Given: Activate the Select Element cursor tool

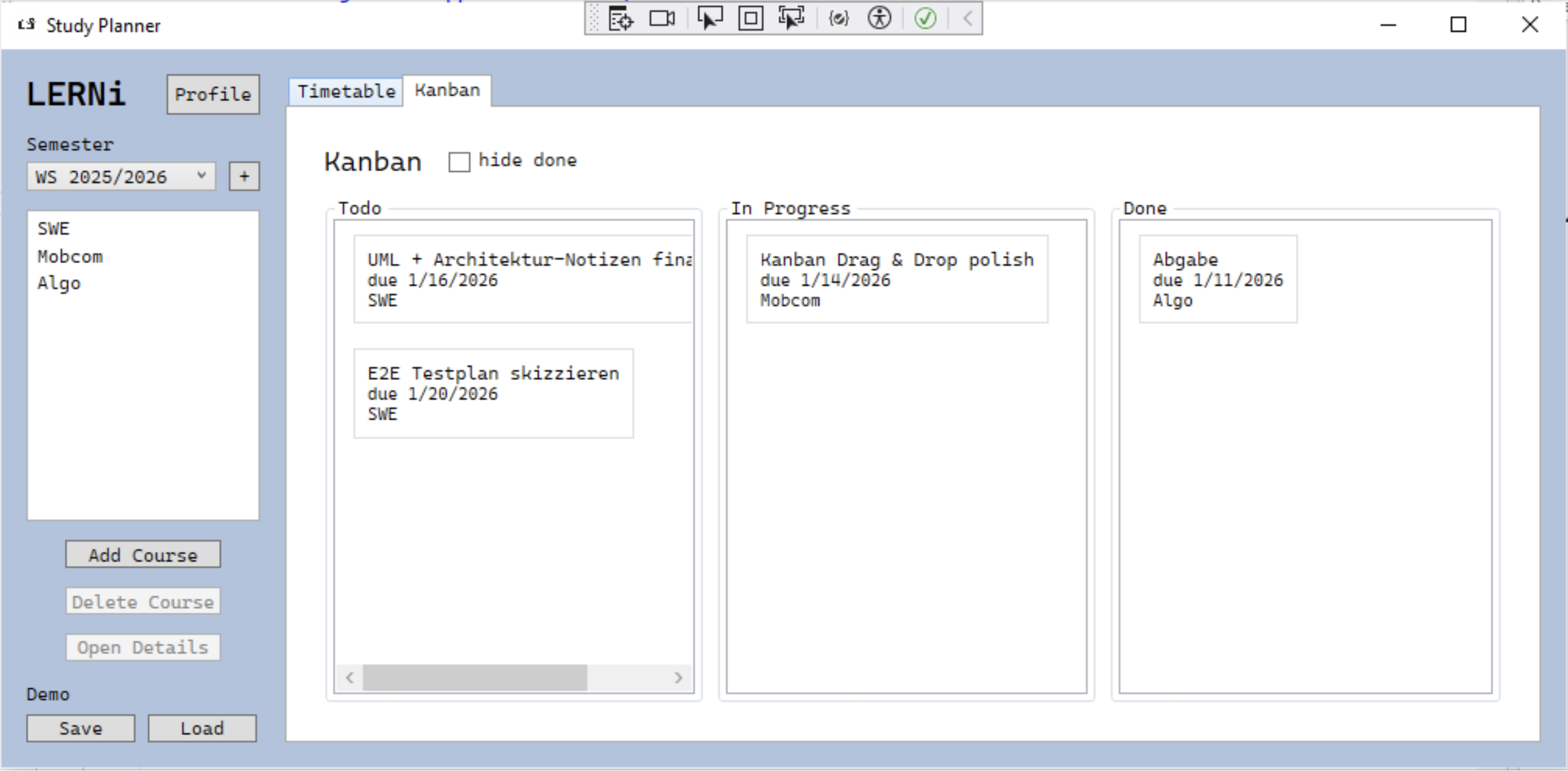Looking at the screenshot, I should [709, 19].
